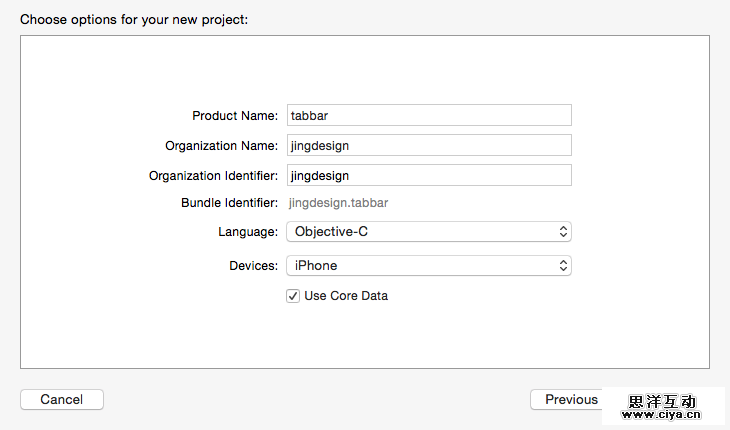The height and width of the screenshot is (430, 730).
Task: Click the jingdesign.tabbar bundle identifier value
Action: (x=338, y=202)
